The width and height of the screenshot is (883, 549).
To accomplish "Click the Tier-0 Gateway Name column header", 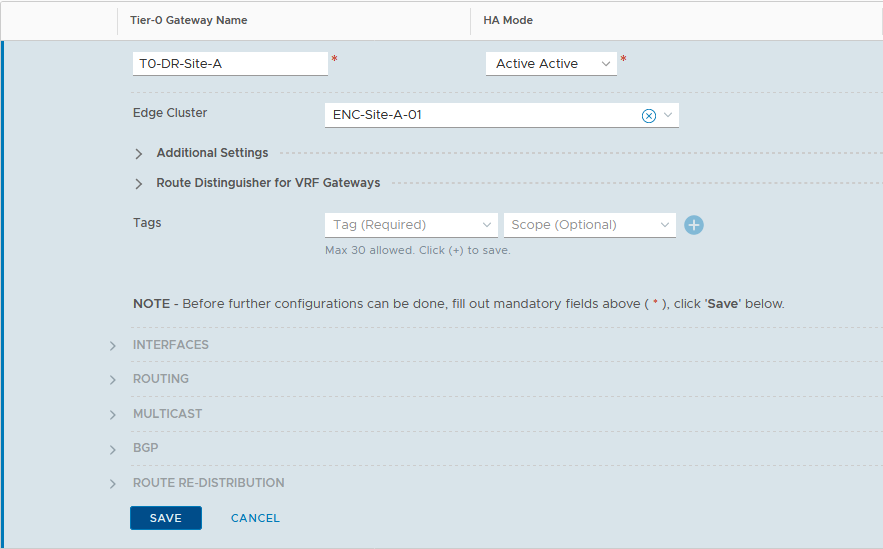I will point(189,20).
